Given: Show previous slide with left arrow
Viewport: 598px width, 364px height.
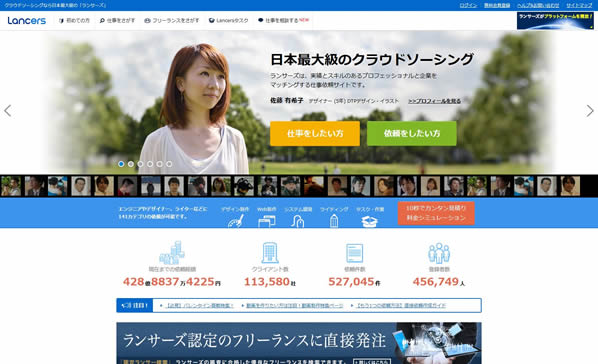Looking at the screenshot, I should [8, 111].
